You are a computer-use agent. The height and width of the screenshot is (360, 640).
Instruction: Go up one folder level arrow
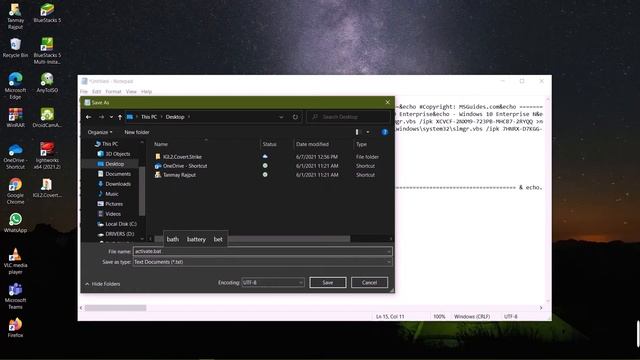click(x=120, y=117)
